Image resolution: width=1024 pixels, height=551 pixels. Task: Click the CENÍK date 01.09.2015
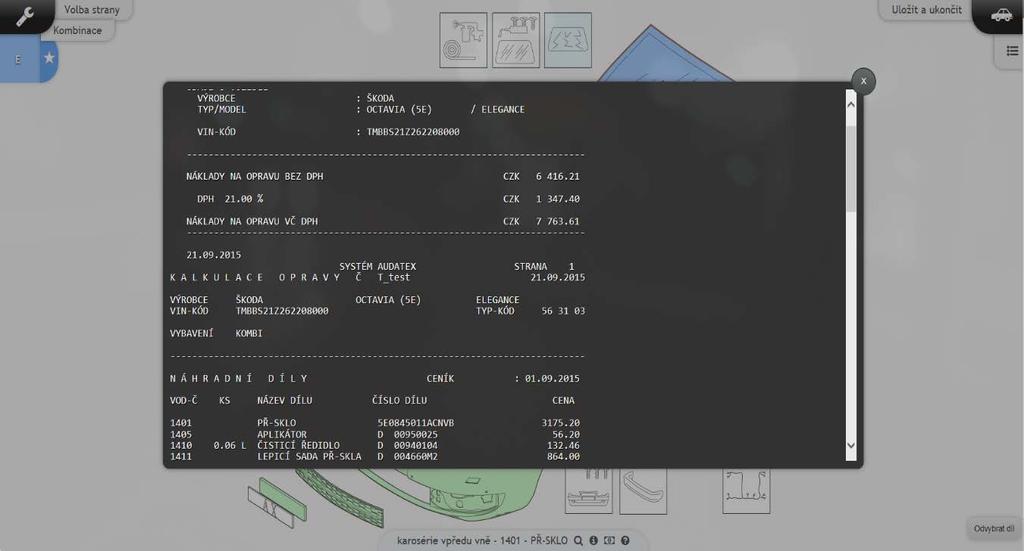coord(552,379)
